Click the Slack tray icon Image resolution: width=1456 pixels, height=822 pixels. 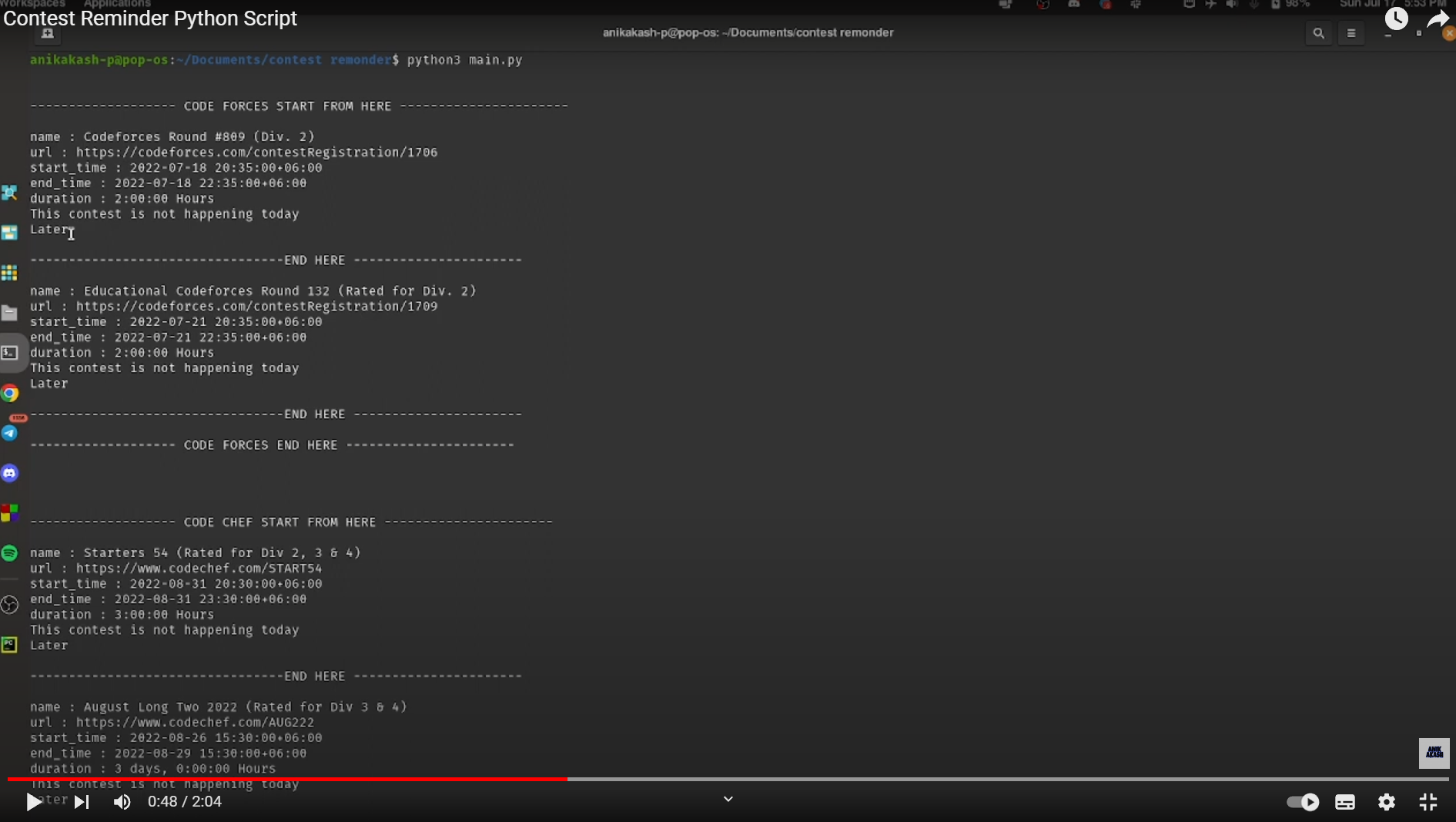(x=1136, y=5)
